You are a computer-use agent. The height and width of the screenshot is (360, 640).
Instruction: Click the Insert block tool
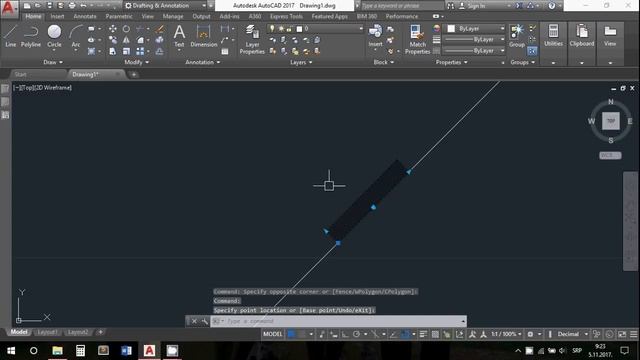(375, 36)
